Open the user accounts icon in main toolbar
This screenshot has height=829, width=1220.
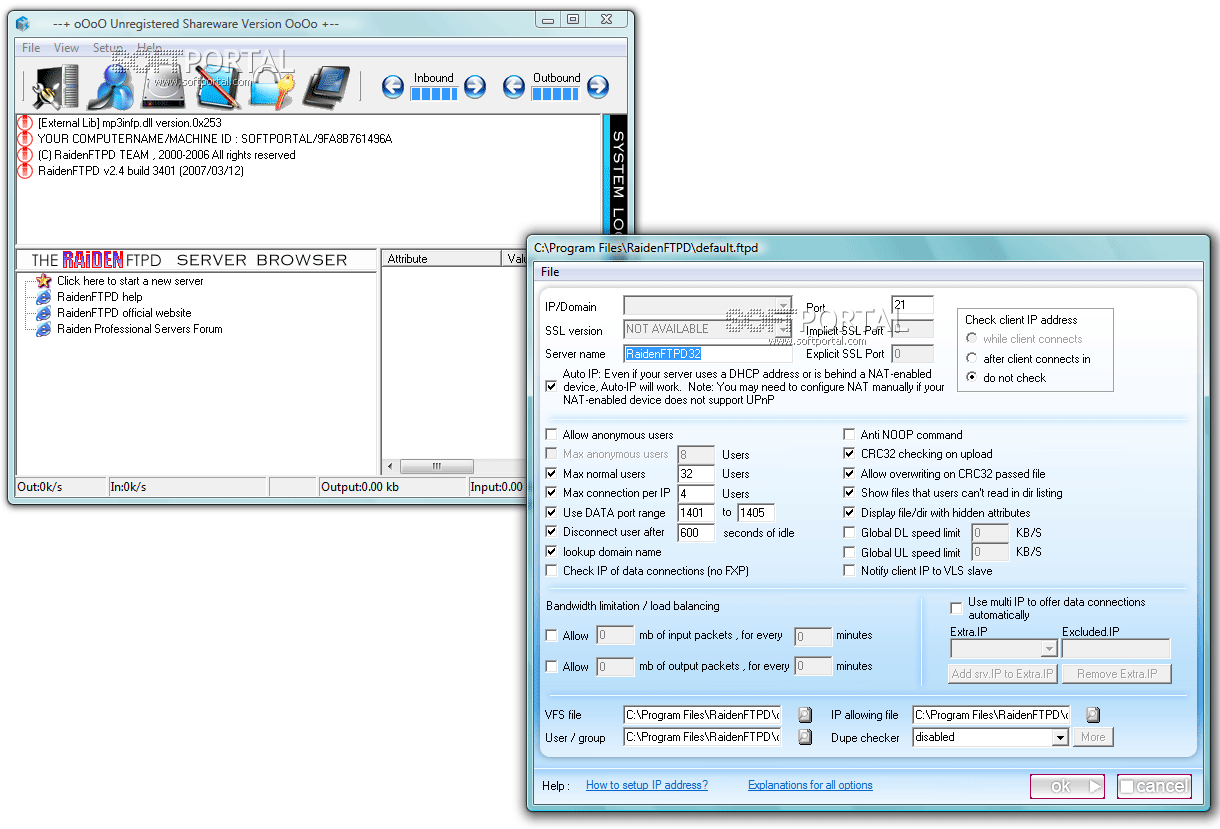[x=111, y=86]
